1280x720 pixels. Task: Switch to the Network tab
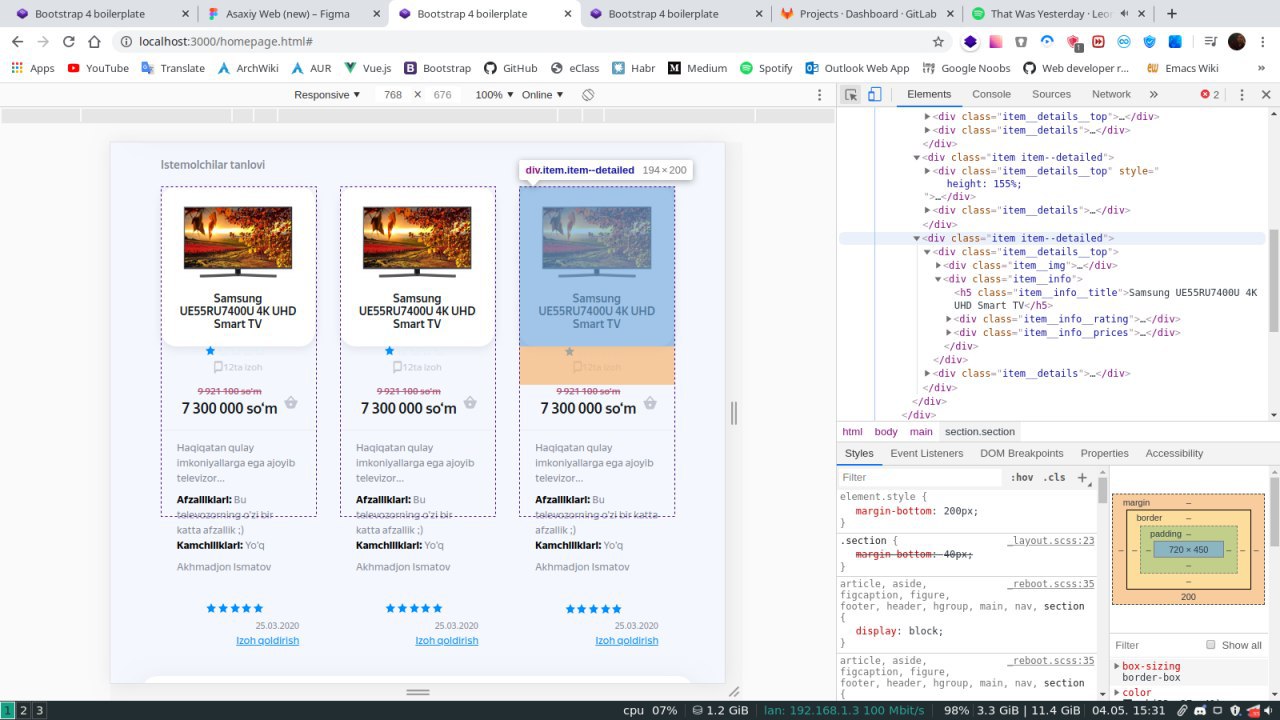coord(1111,94)
